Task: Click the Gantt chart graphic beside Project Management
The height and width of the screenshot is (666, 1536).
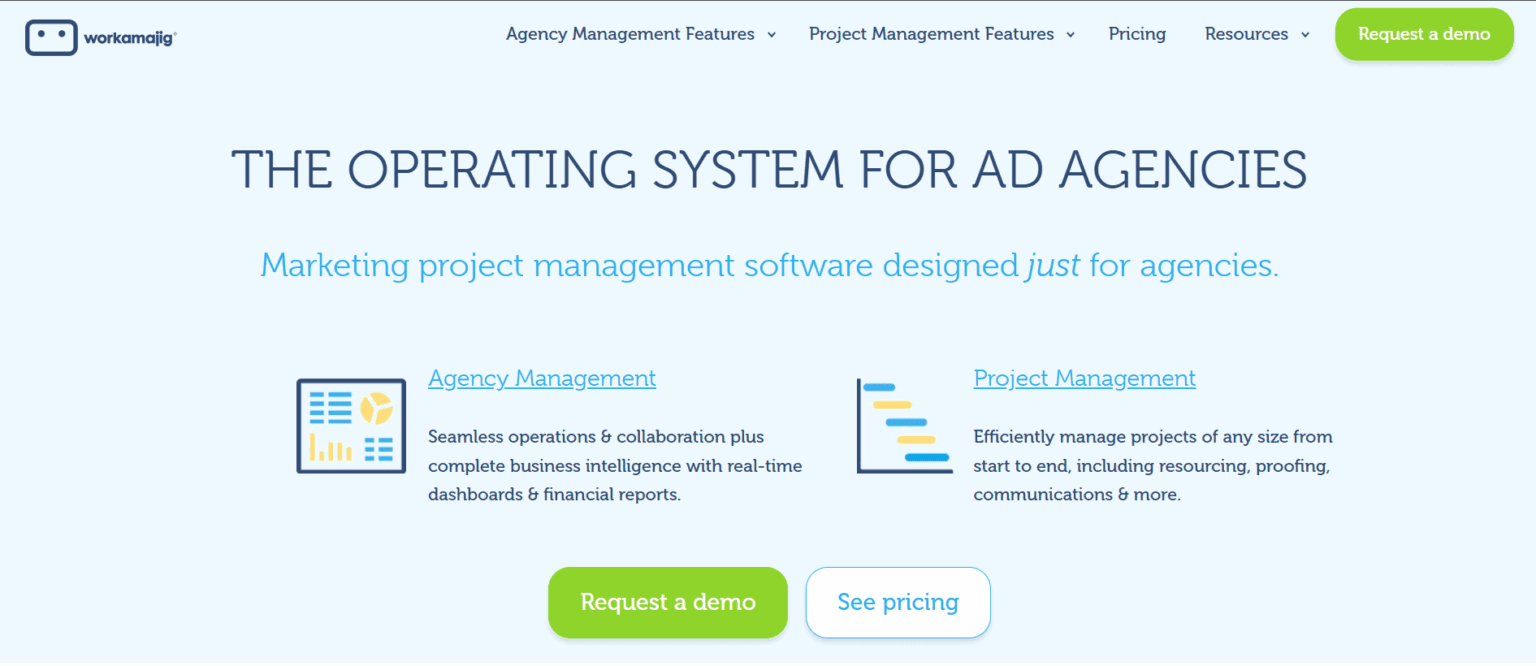Action: pos(903,422)
